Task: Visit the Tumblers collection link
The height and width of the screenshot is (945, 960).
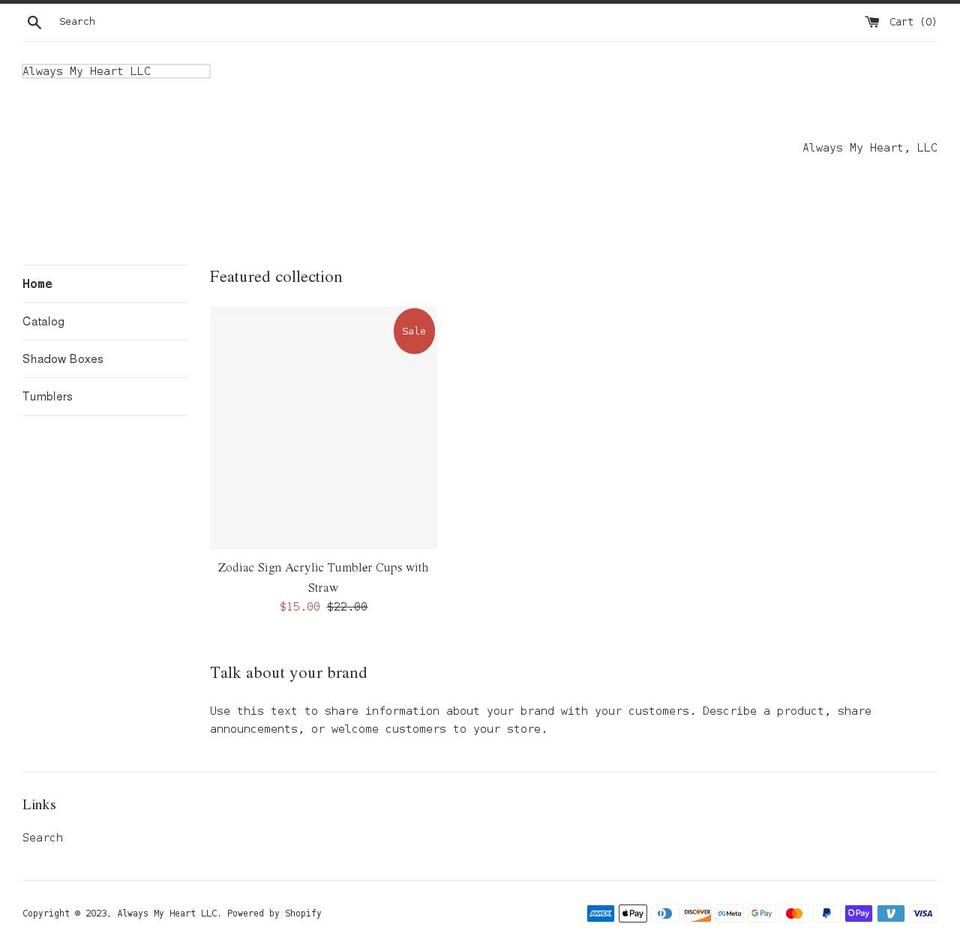Action: pyautogui.click(x=47, y=396)
